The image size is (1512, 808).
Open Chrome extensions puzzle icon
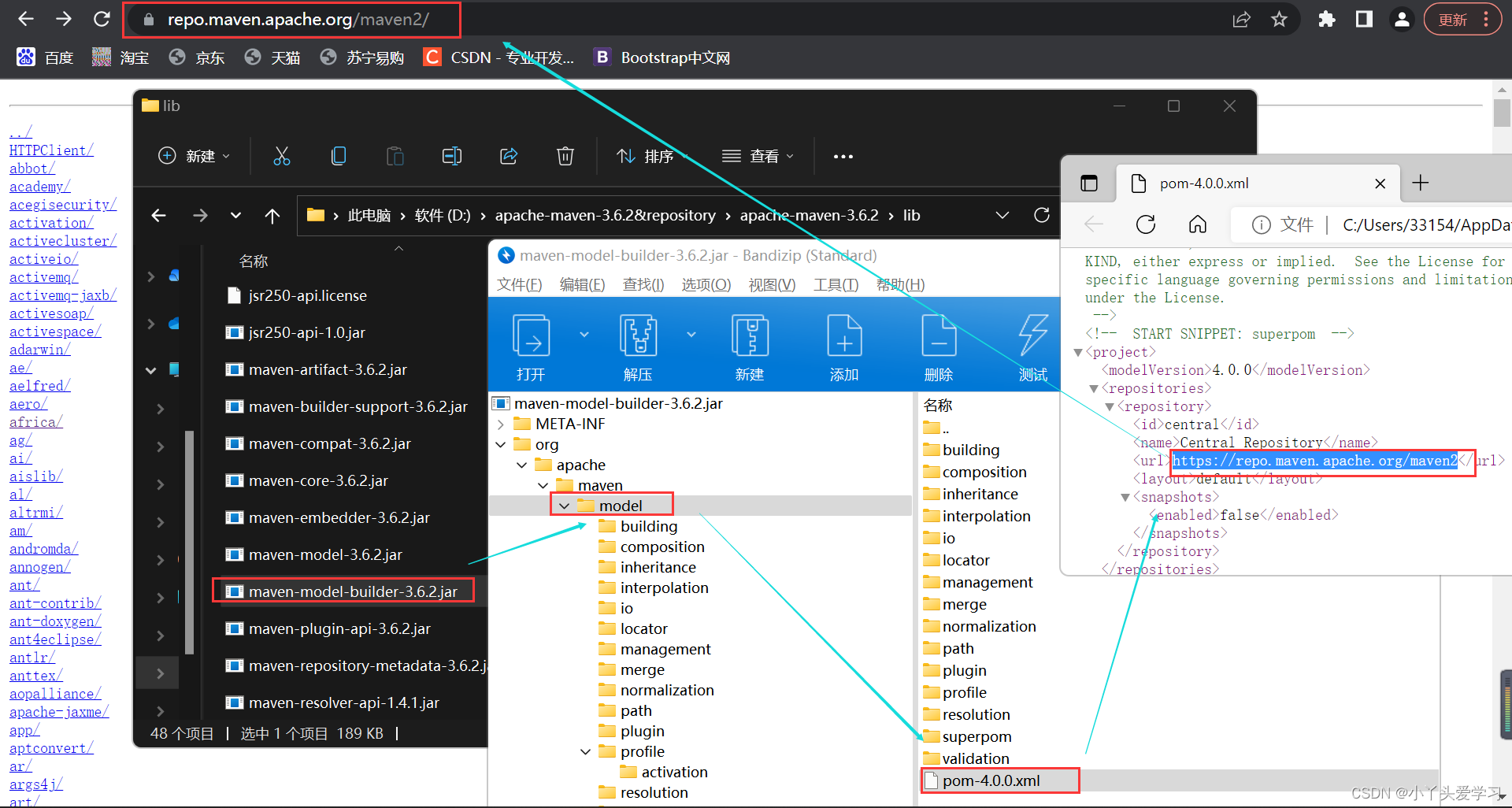tap(1326, 19)
